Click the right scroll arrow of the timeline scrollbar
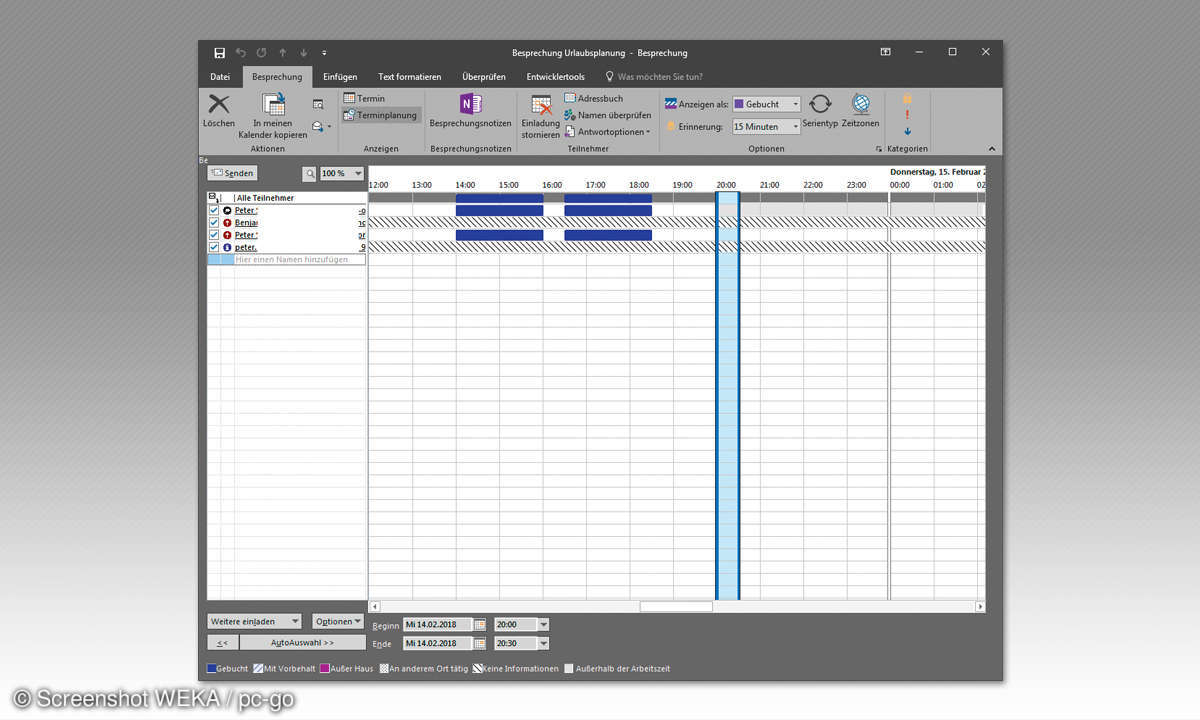 pos(980,606)
